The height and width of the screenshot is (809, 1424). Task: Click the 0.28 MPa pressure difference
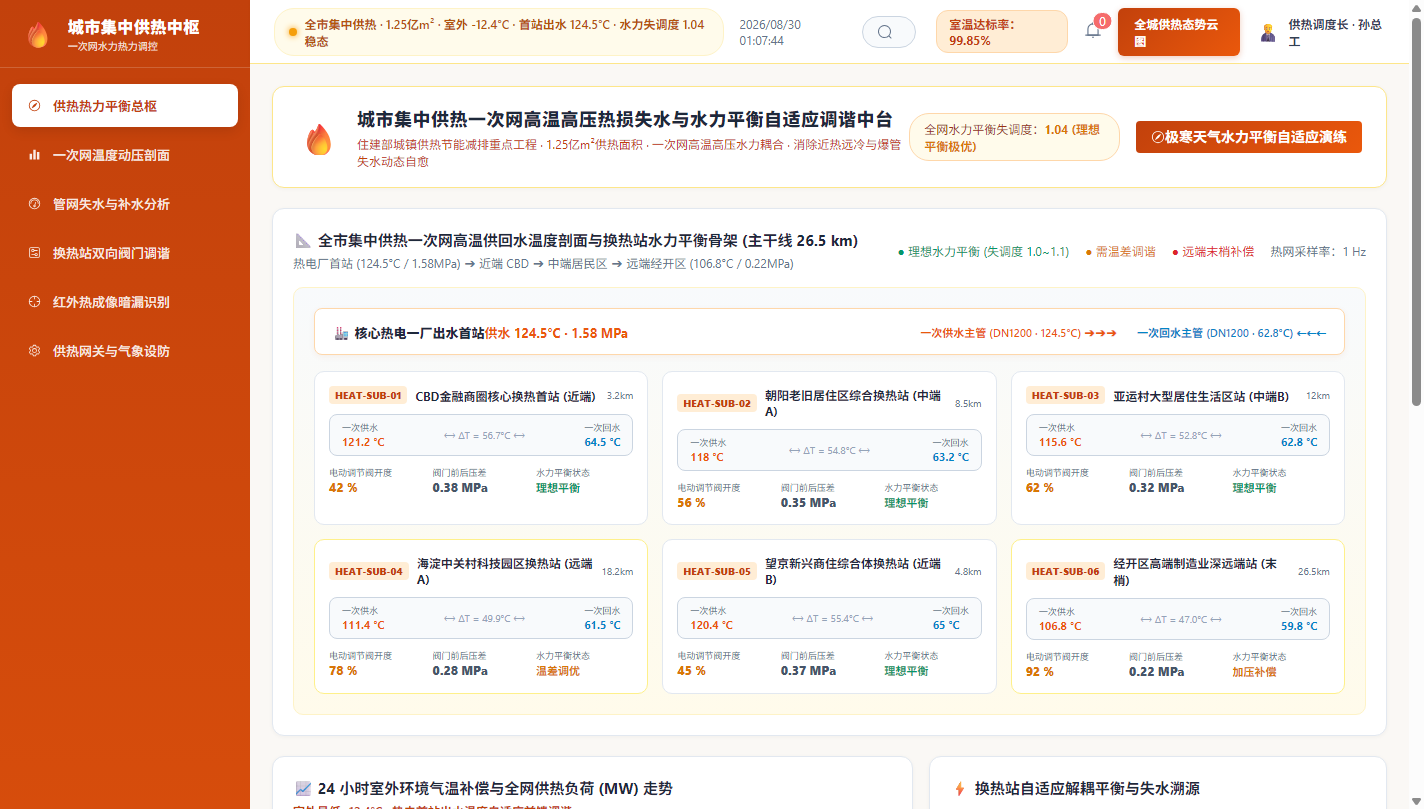click(x=460, y=671)
